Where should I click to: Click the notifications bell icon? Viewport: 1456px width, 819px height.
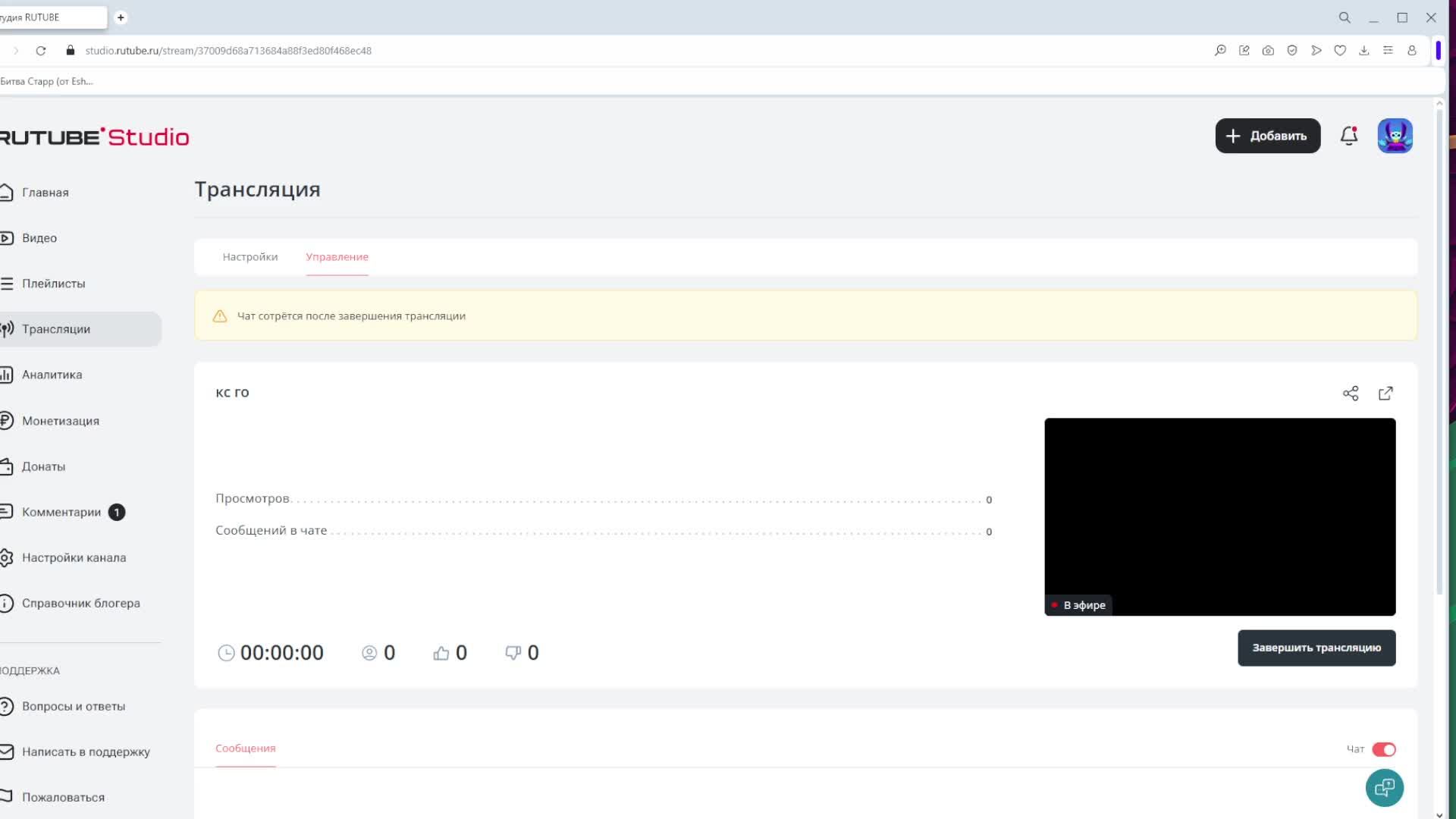[1348, 136]
